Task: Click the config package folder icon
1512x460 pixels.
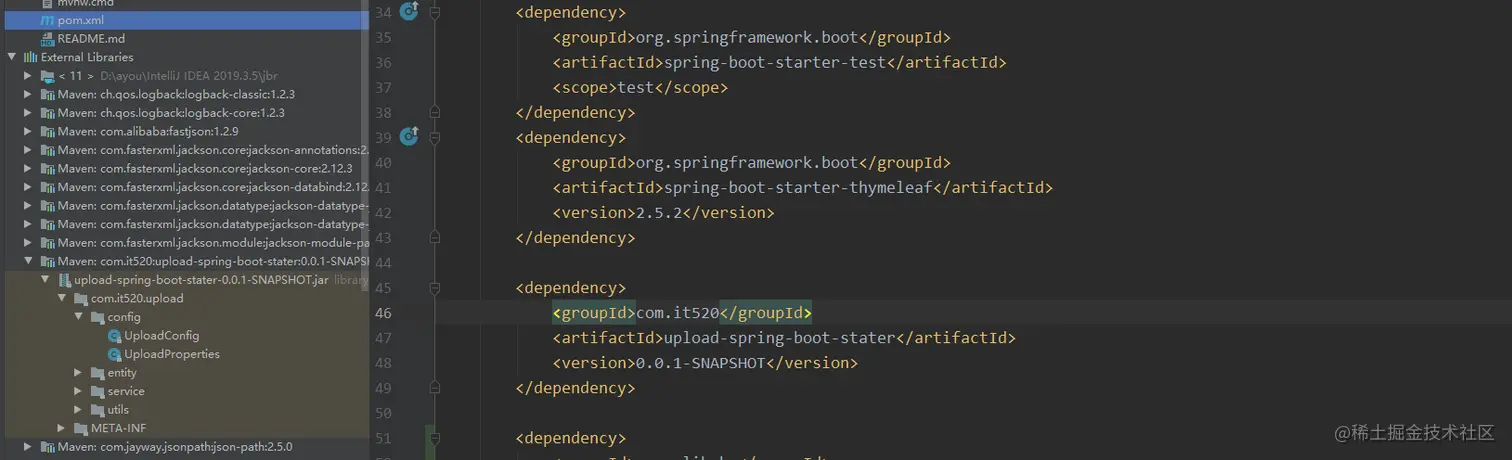Action: [97, 317]
